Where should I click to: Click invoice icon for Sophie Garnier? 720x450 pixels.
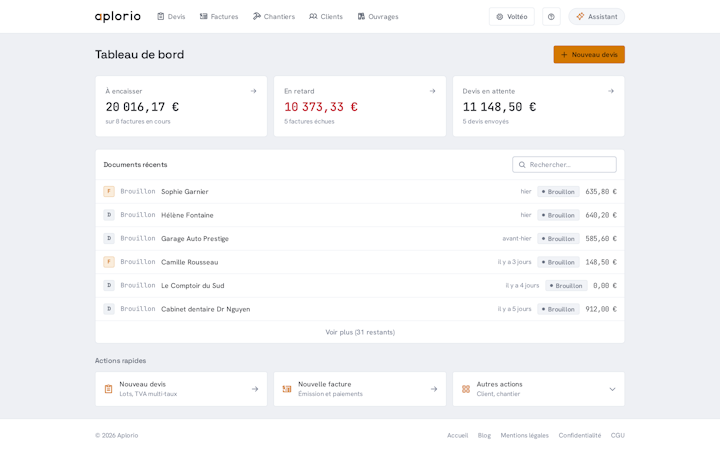(109, 191)
